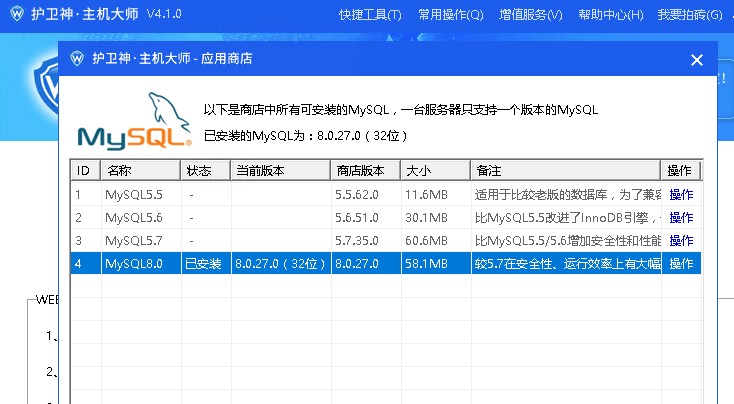The image size is (734, 404).
Task: Click 操作 link for MySQL5.5
Action: click(681, 194)
